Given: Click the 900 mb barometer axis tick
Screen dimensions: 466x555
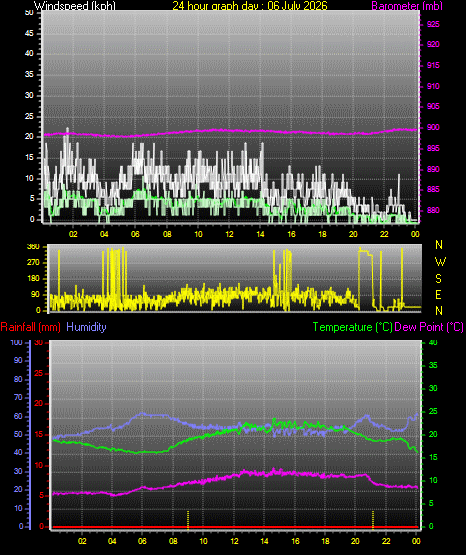Looking at the screenshot, I should [433, 127].
